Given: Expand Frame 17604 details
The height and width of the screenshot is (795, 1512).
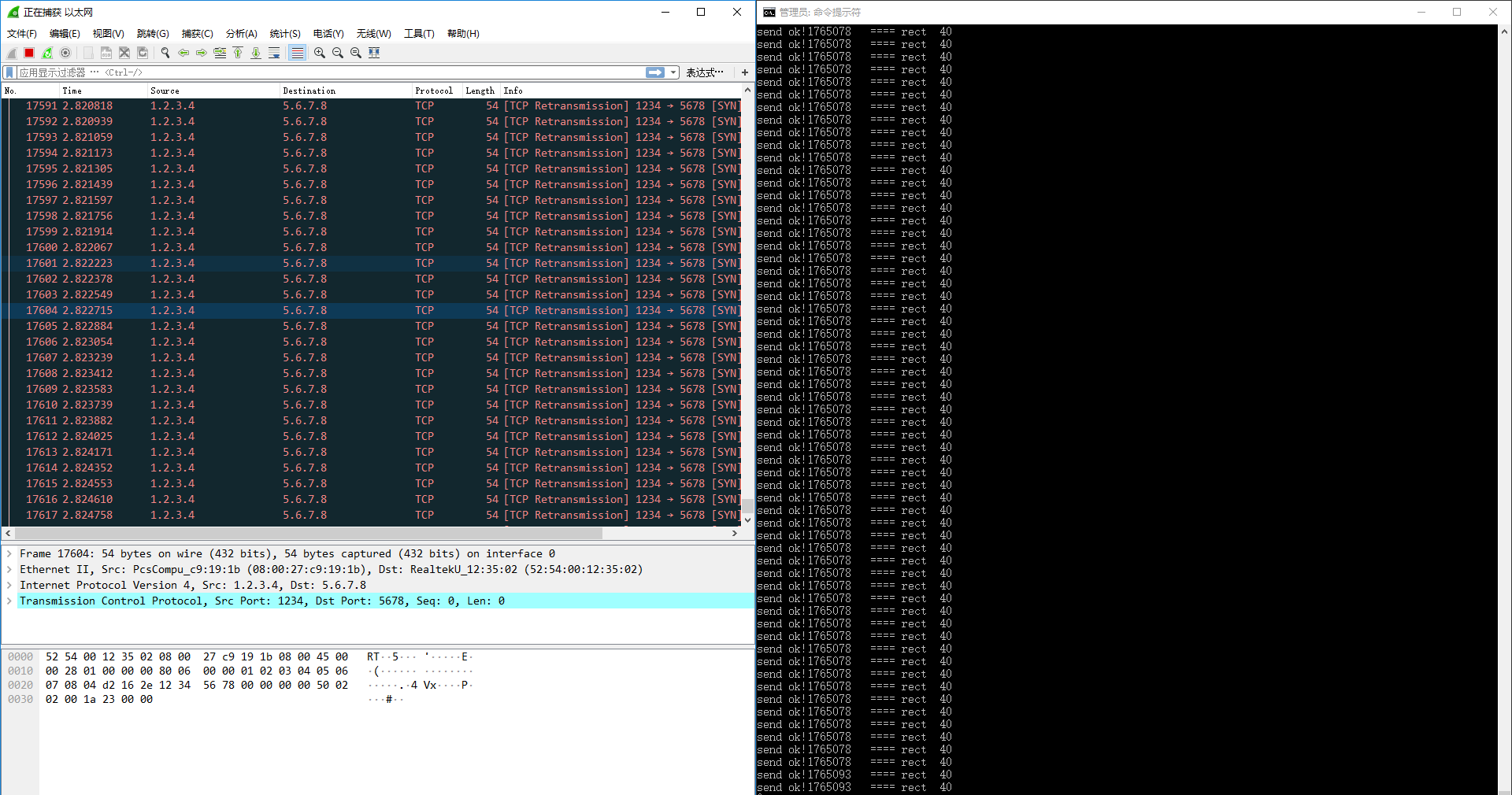Looking at the screenshot, I should [x=9, y=554].
